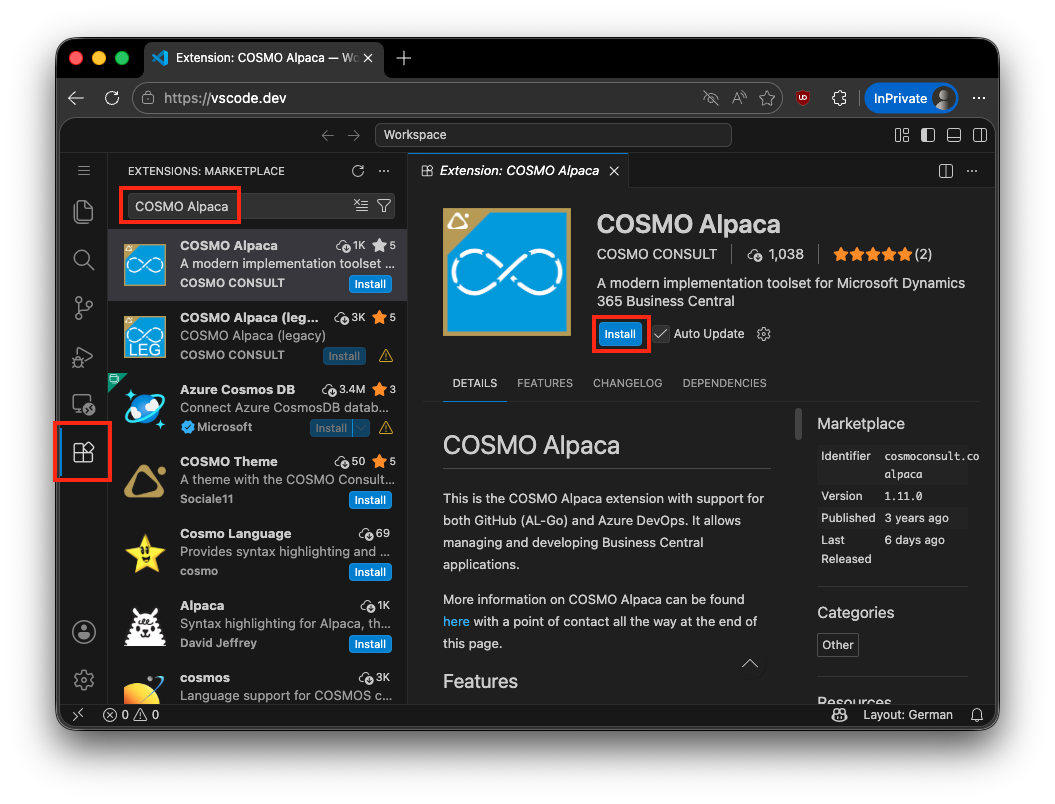Image resolution: width=1055 pixels, height=804 pixels.
Task: Open the Search view in activity bar
Action: [x=83, y=260]
